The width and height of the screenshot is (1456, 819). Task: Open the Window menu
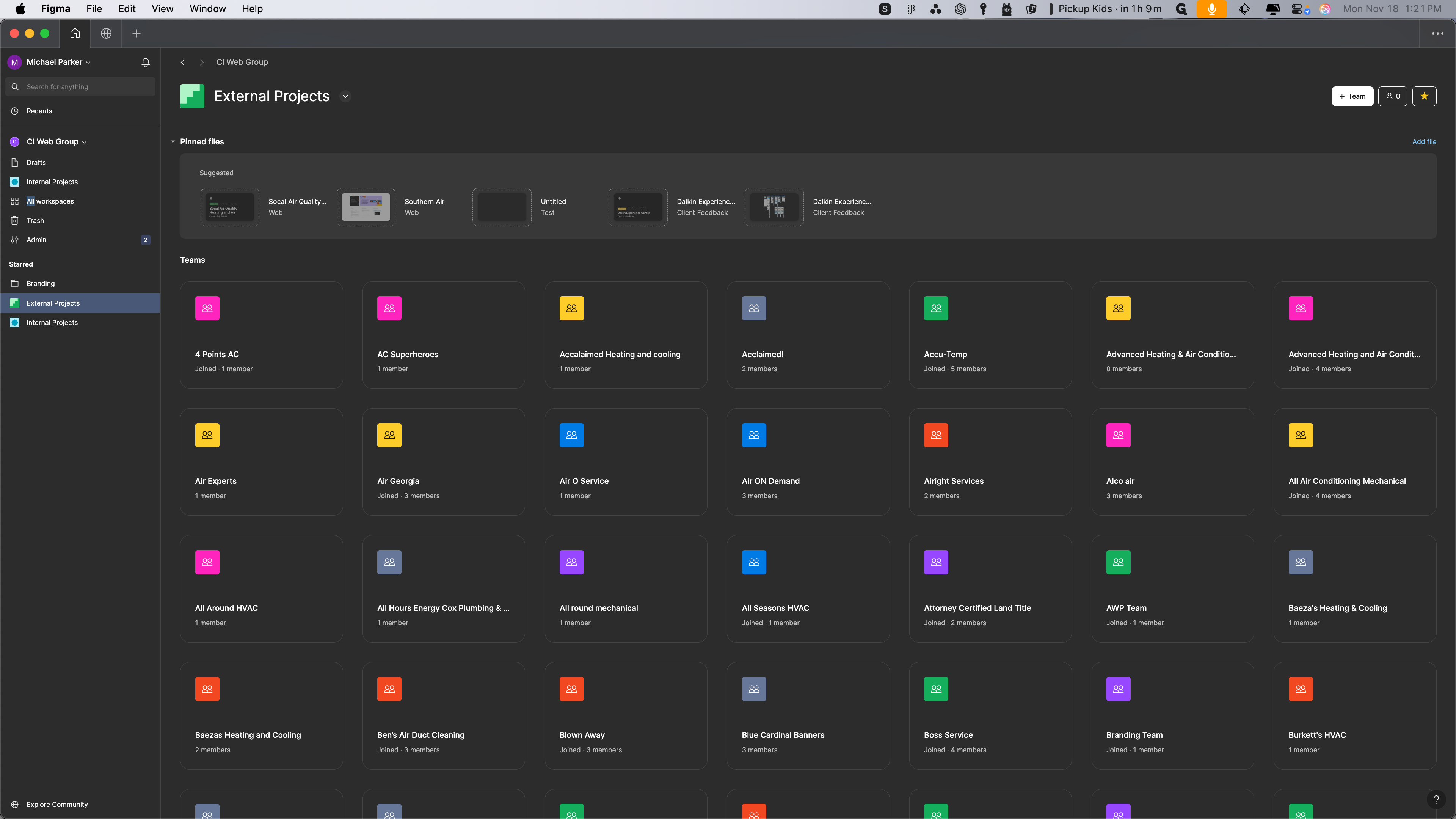pyautogui.click(x=207, y=9)
